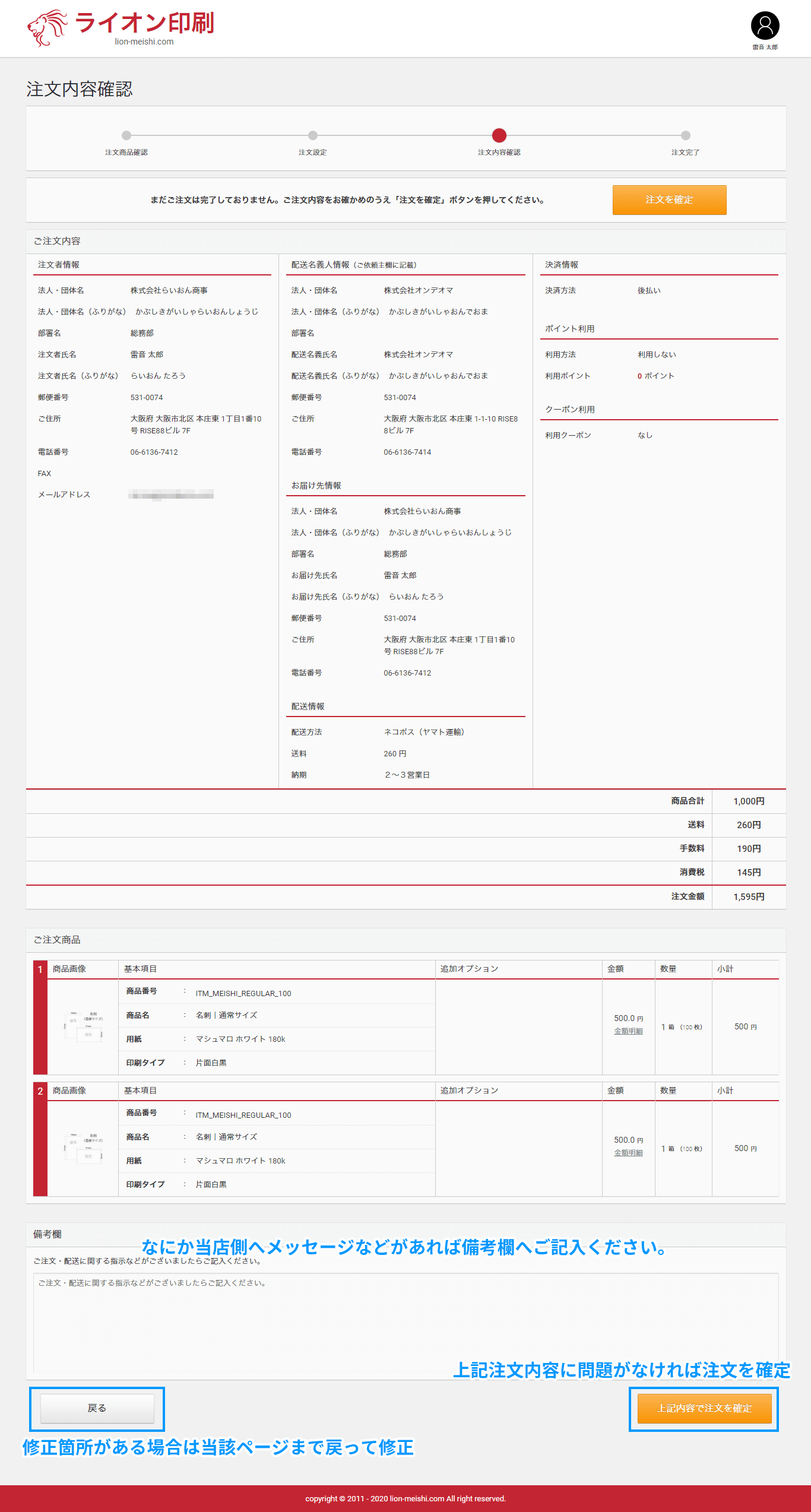Click the 上記内容で注文を確定 button
This screenshot has height=1512, width=811.
pos(704,1408)
